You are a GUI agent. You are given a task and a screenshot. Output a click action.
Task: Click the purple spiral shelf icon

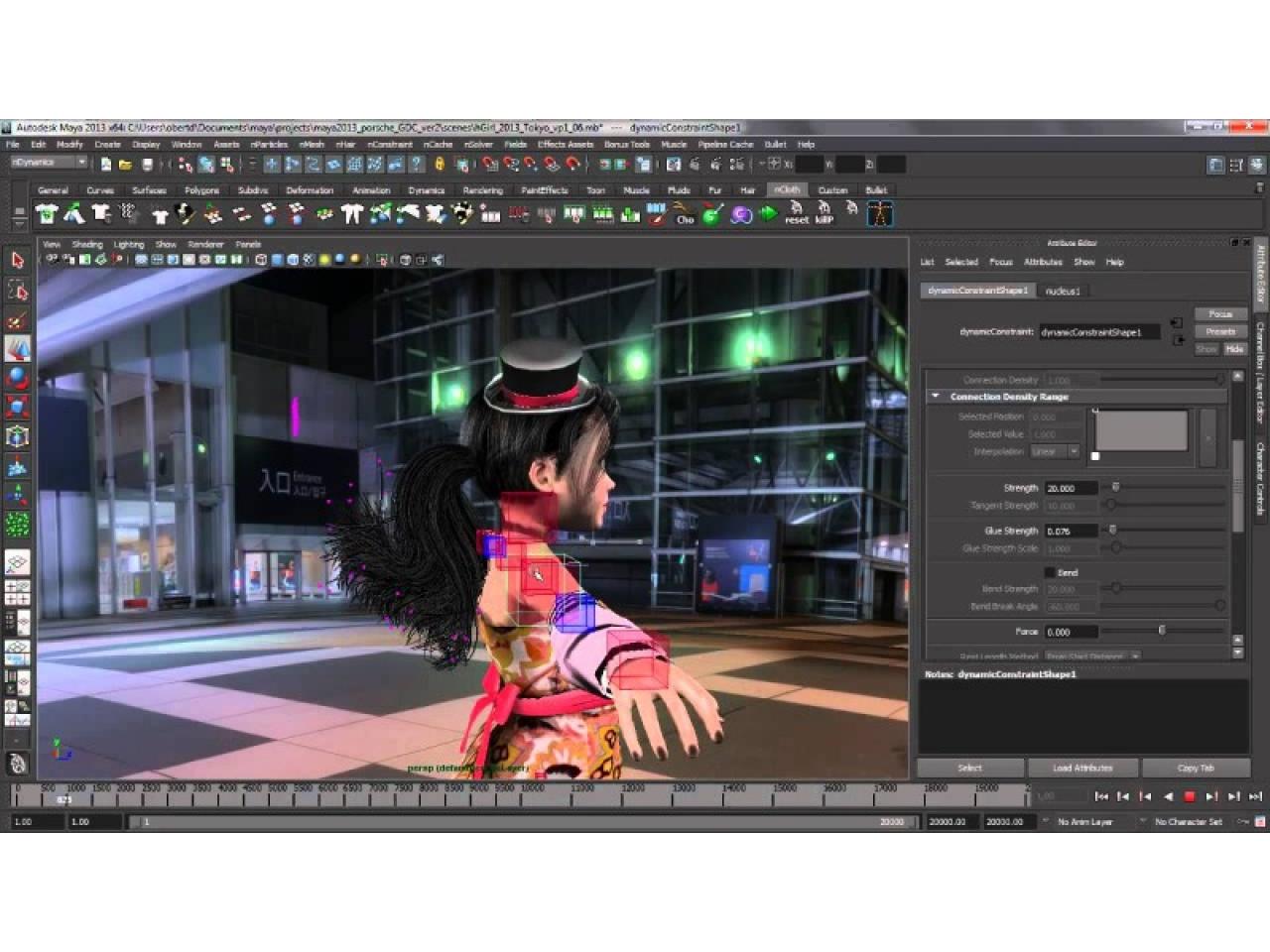click(x=740, y=213)
